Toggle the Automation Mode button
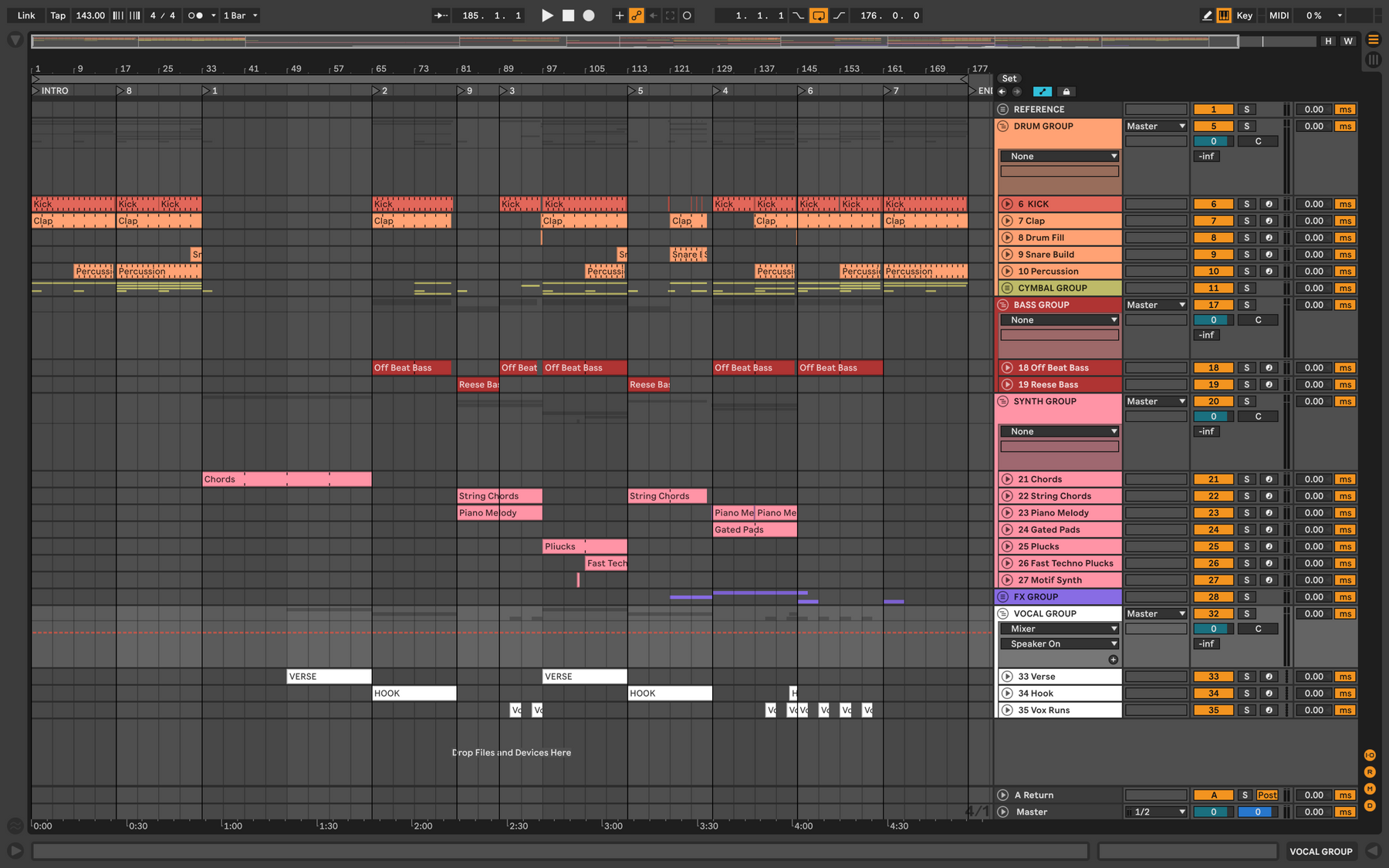 (x=1042, y=92)
